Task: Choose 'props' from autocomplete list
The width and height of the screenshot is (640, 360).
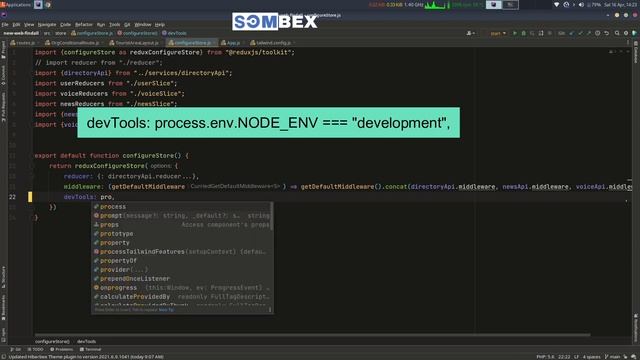Action: tap(182, 224)
